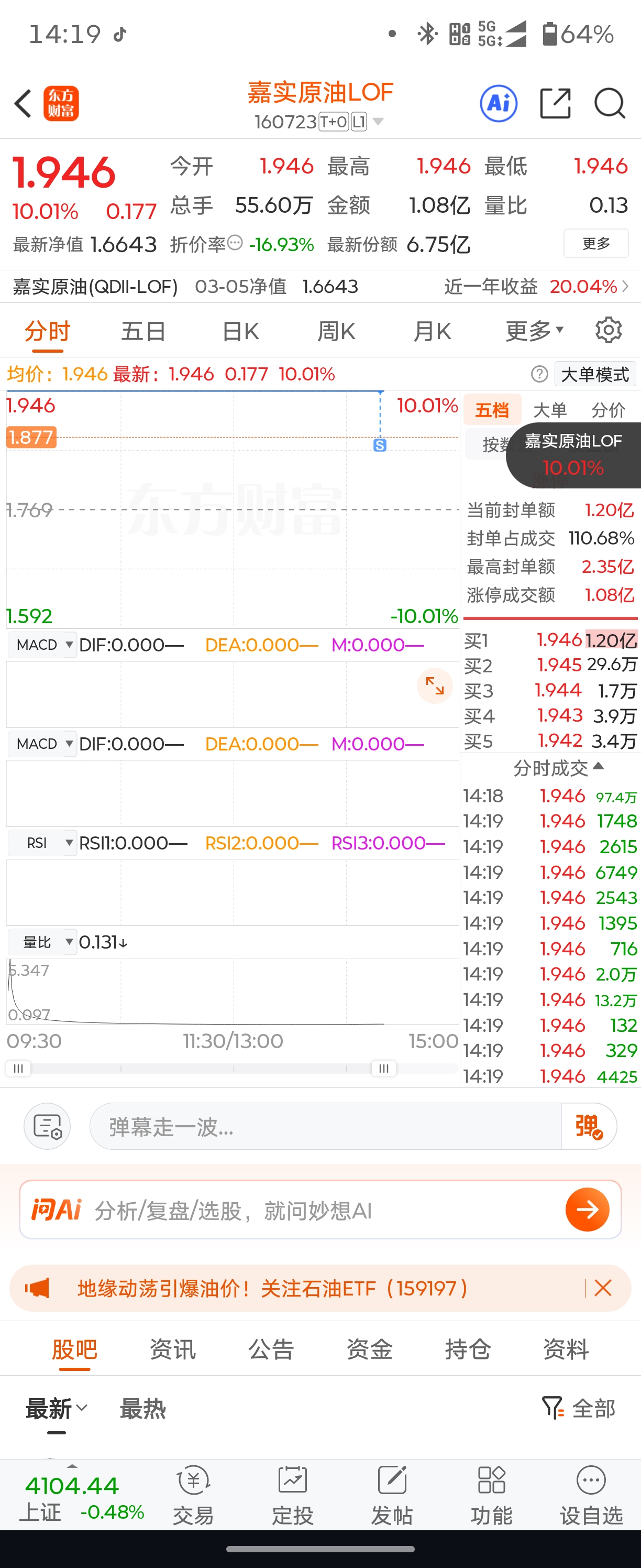Open the 持仓 holdings tab
Image resolution: width=641 pixels, height=1568 pixels.
468,1349
